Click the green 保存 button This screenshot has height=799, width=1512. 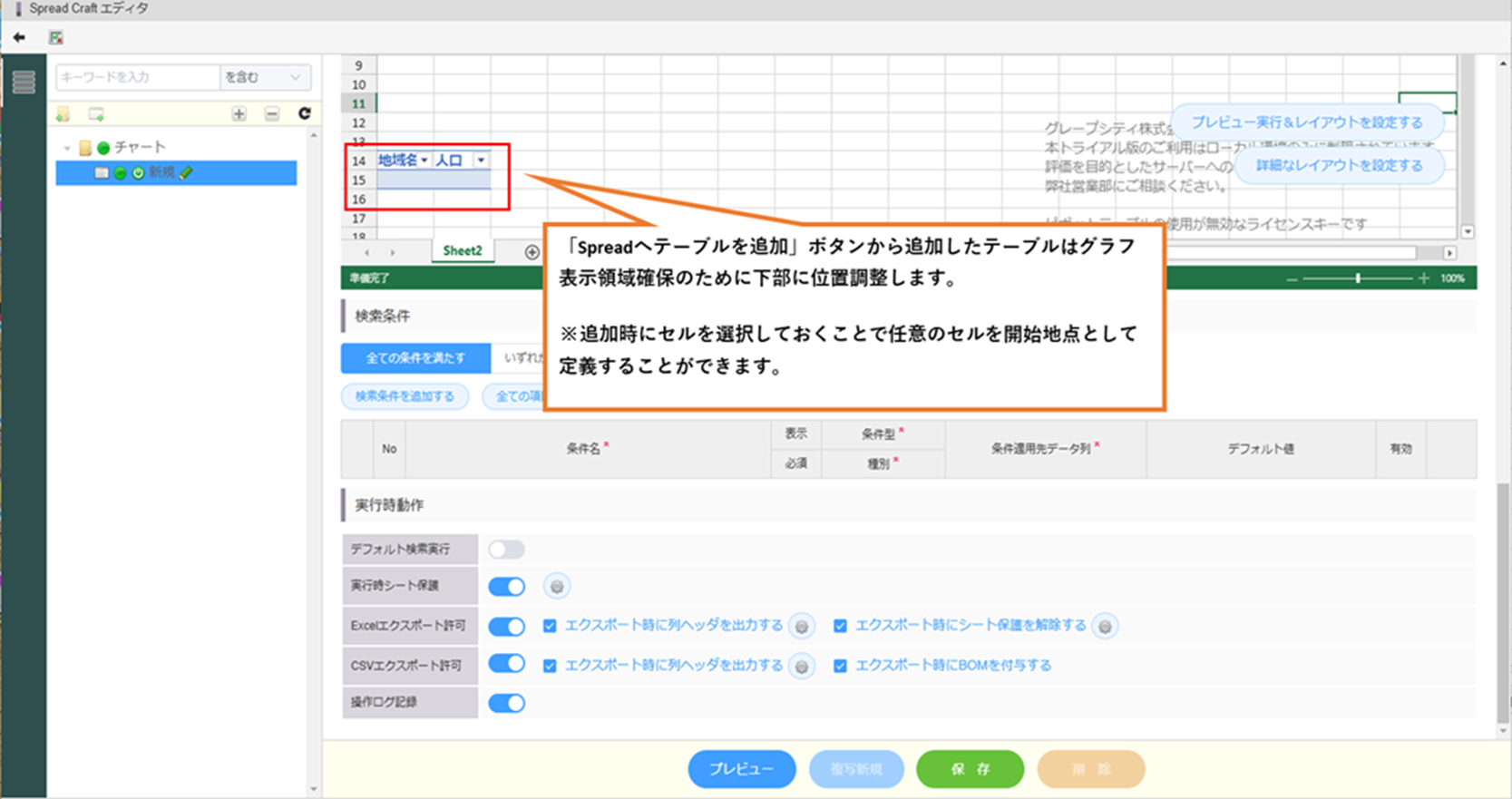tap(970, 769)
